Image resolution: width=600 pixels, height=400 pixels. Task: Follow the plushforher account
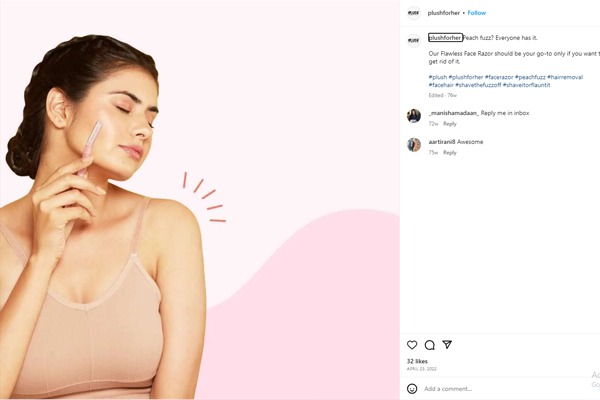[x=477, y=13]
